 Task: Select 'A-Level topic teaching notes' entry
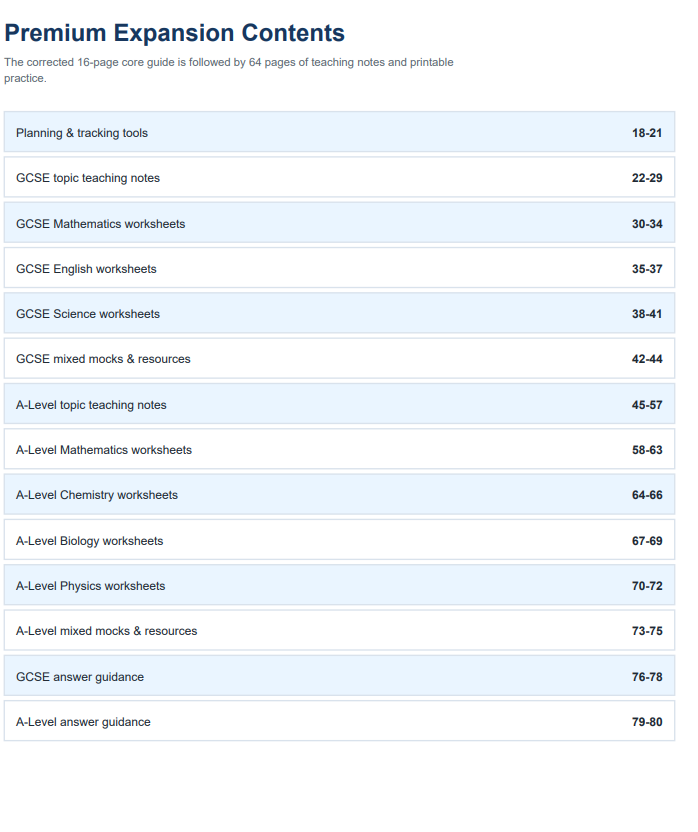click(x=339, y=404)
